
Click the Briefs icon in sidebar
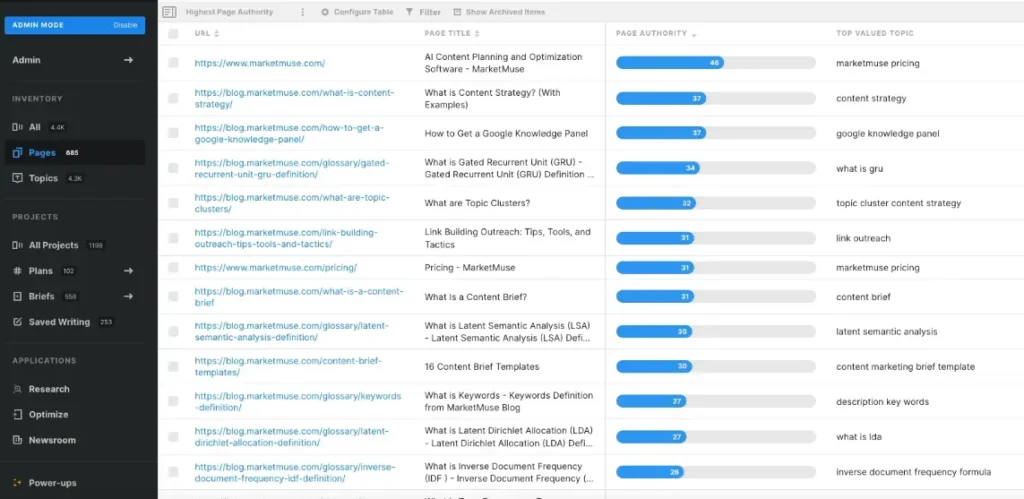click(18, 297)
